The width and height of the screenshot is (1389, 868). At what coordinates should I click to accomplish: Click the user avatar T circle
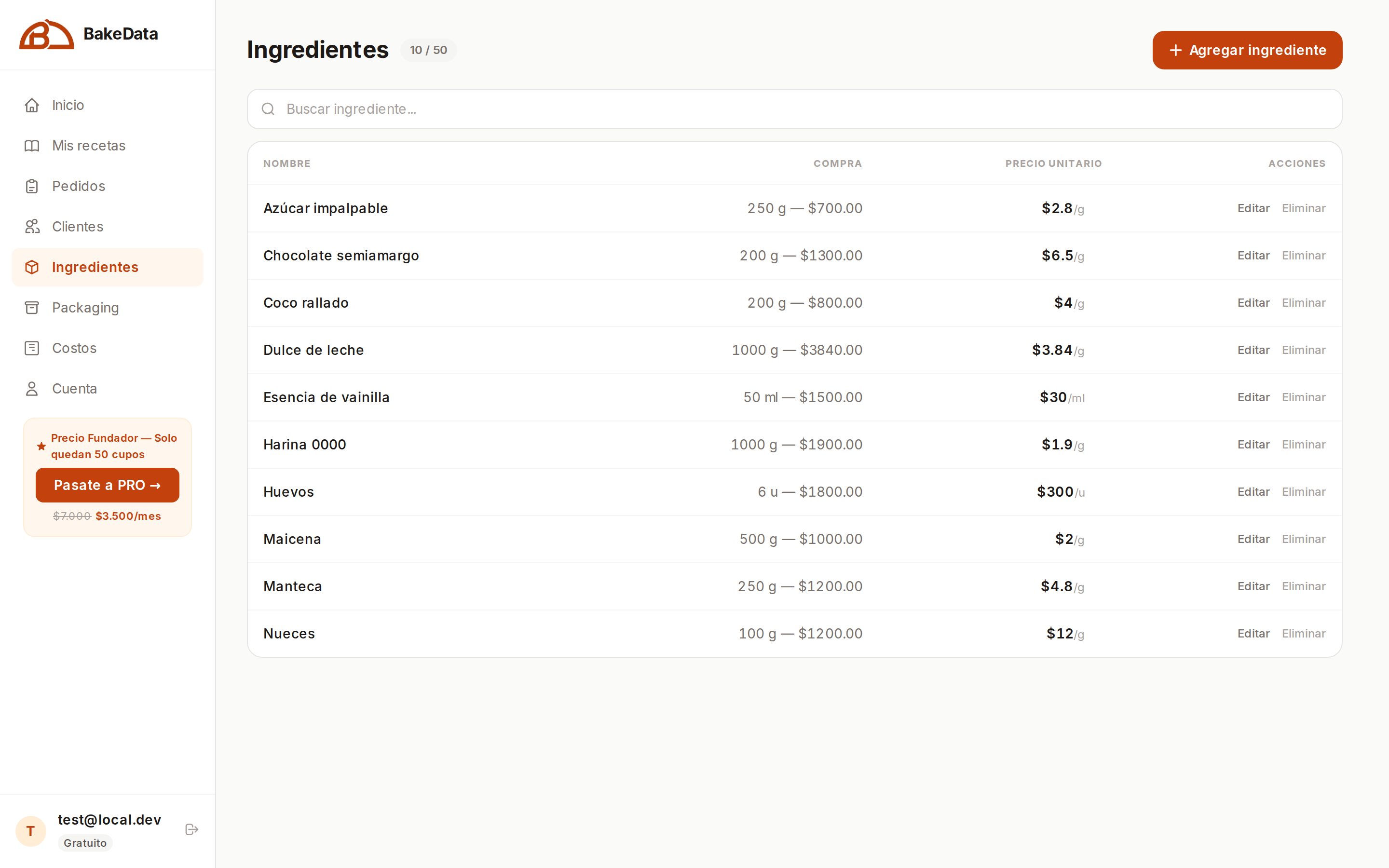tap(31, 831)
